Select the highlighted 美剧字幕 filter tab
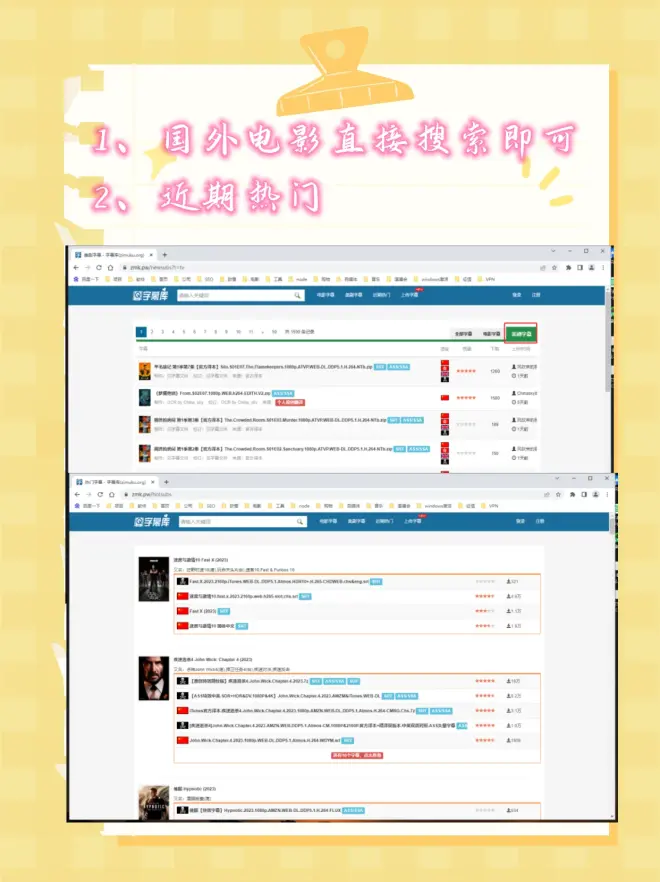Viewport: 660px width, 882px height. pyautogui.click(x=520, y=333)
